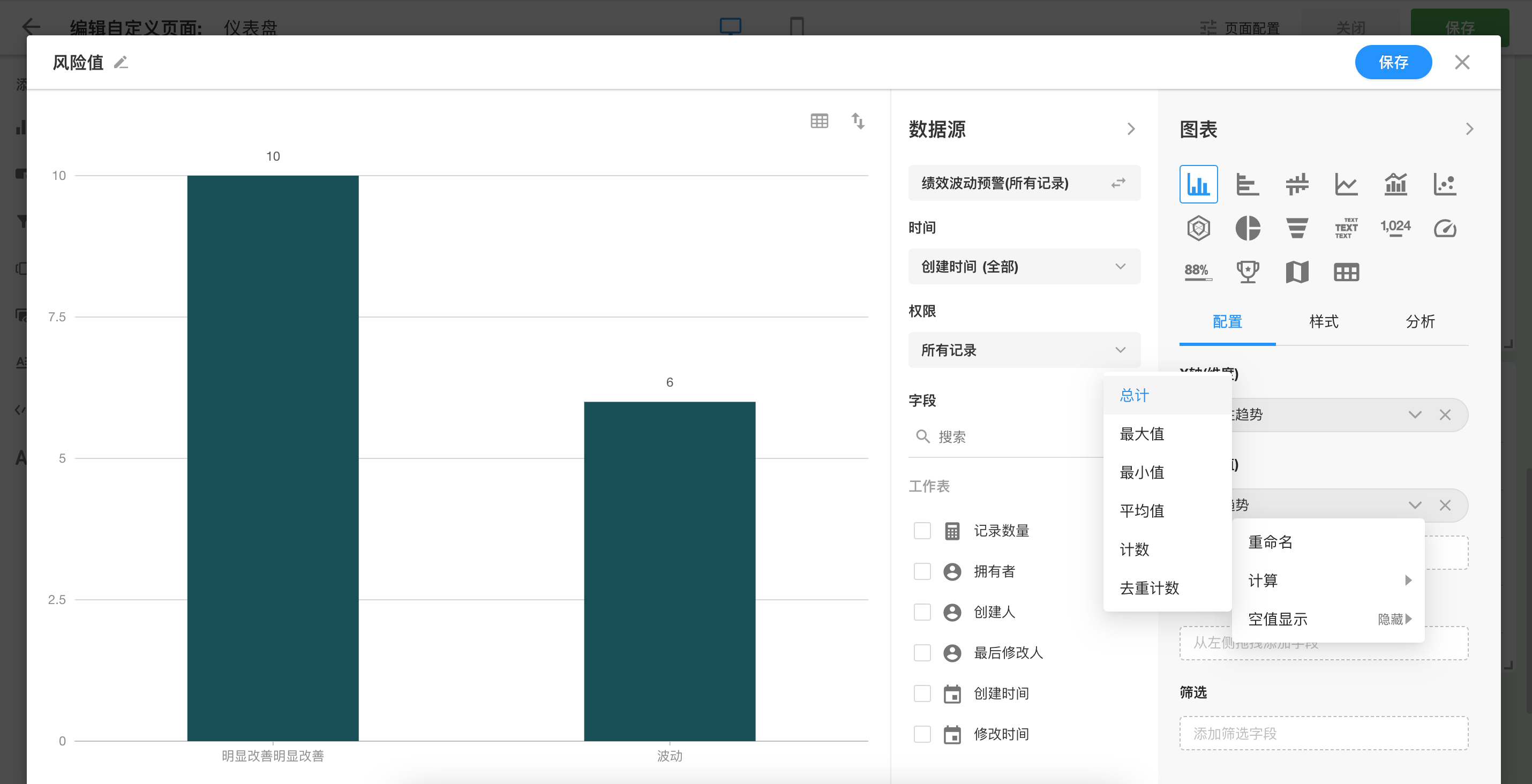The image size is (1532, 784).
Task: Check the 修改时间 field checkbox
Action: [922, 735]
